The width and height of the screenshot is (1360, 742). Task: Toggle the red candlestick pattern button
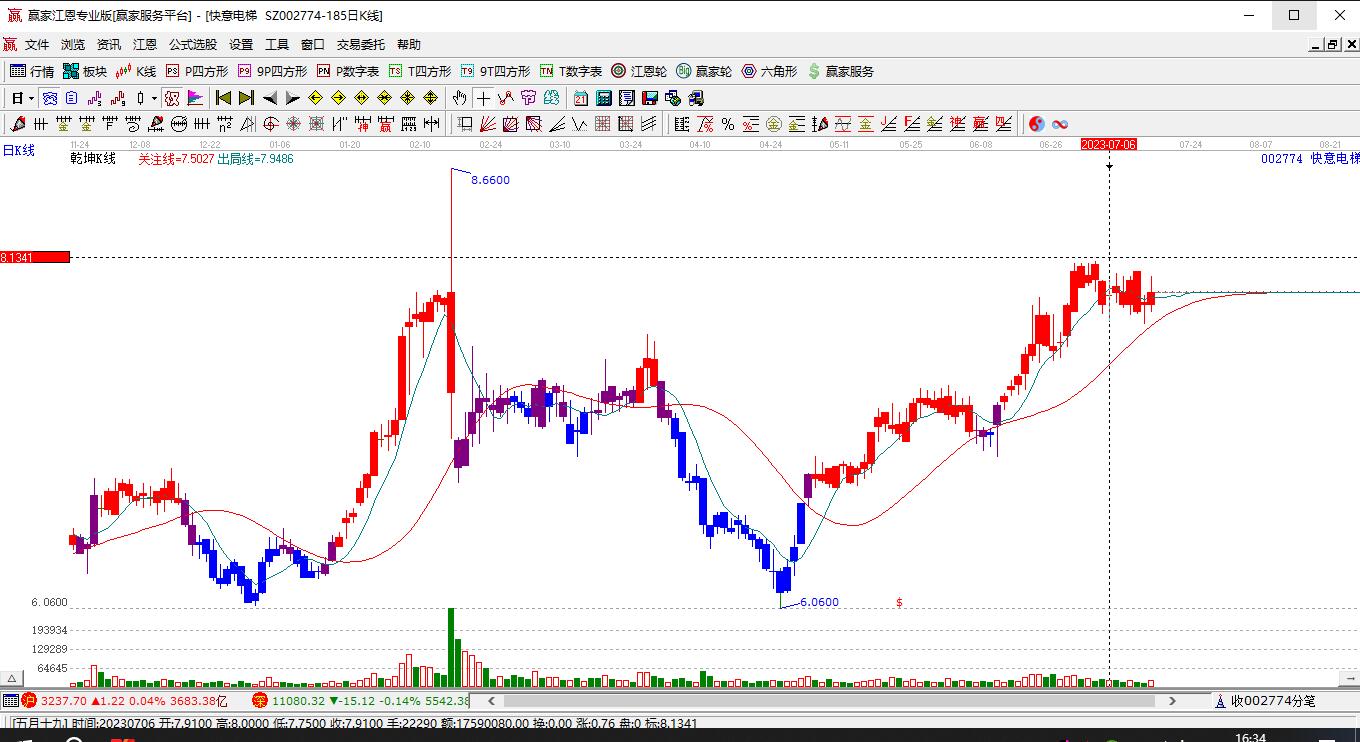tap(118, 98)
